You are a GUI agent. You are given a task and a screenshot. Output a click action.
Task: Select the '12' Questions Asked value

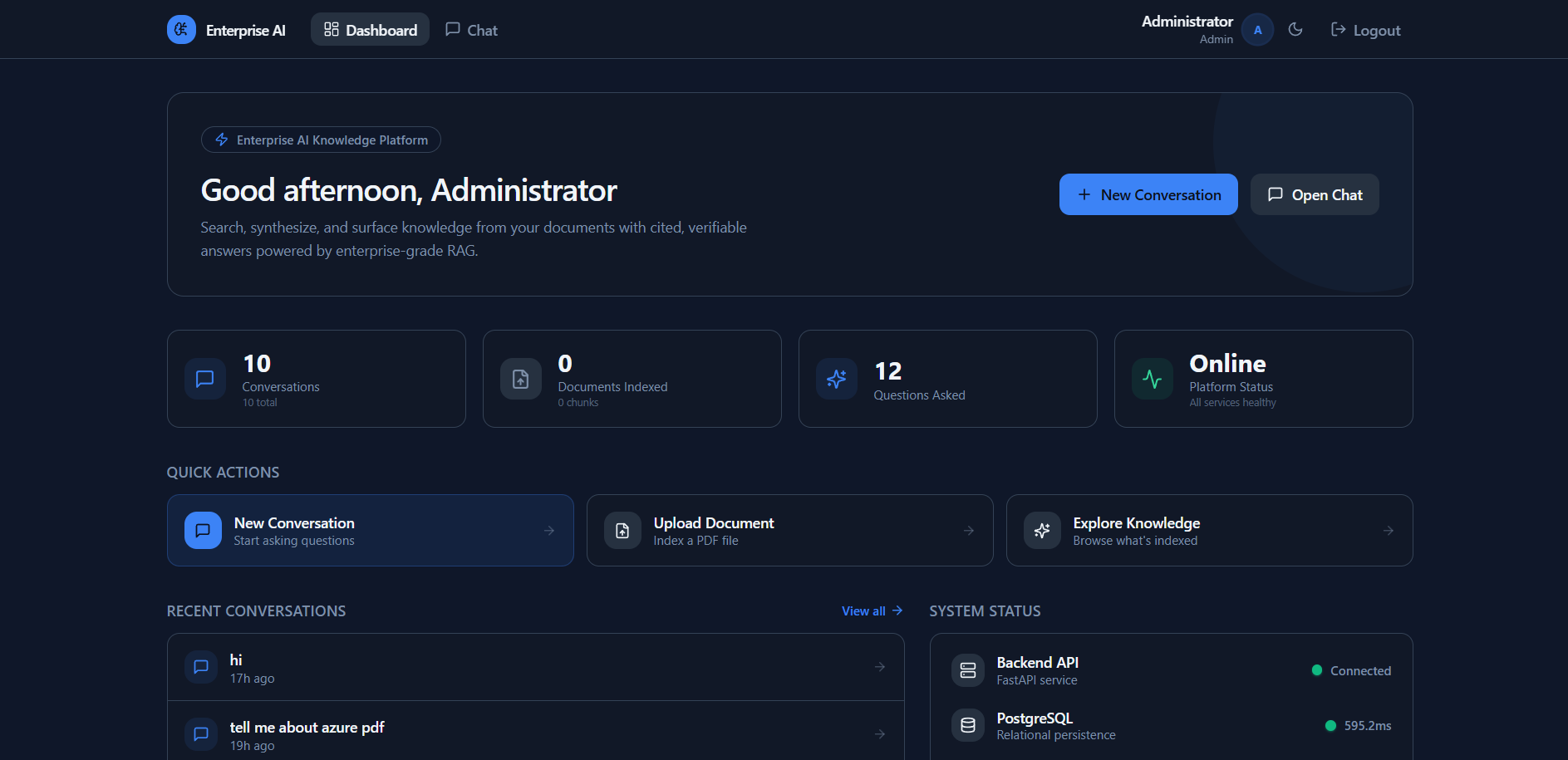pyautogui.click(x=888, y=371)
